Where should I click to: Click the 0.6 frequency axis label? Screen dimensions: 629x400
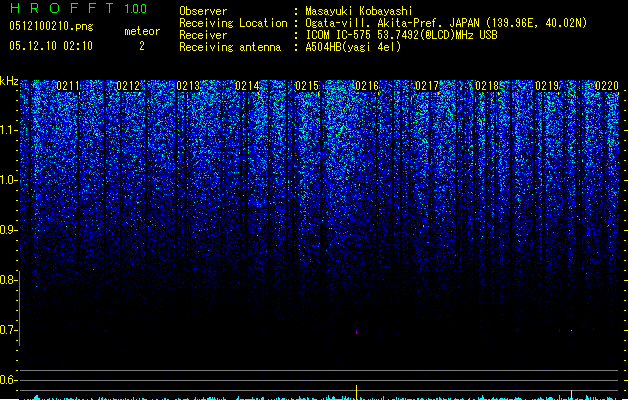[x=8, y=380]
